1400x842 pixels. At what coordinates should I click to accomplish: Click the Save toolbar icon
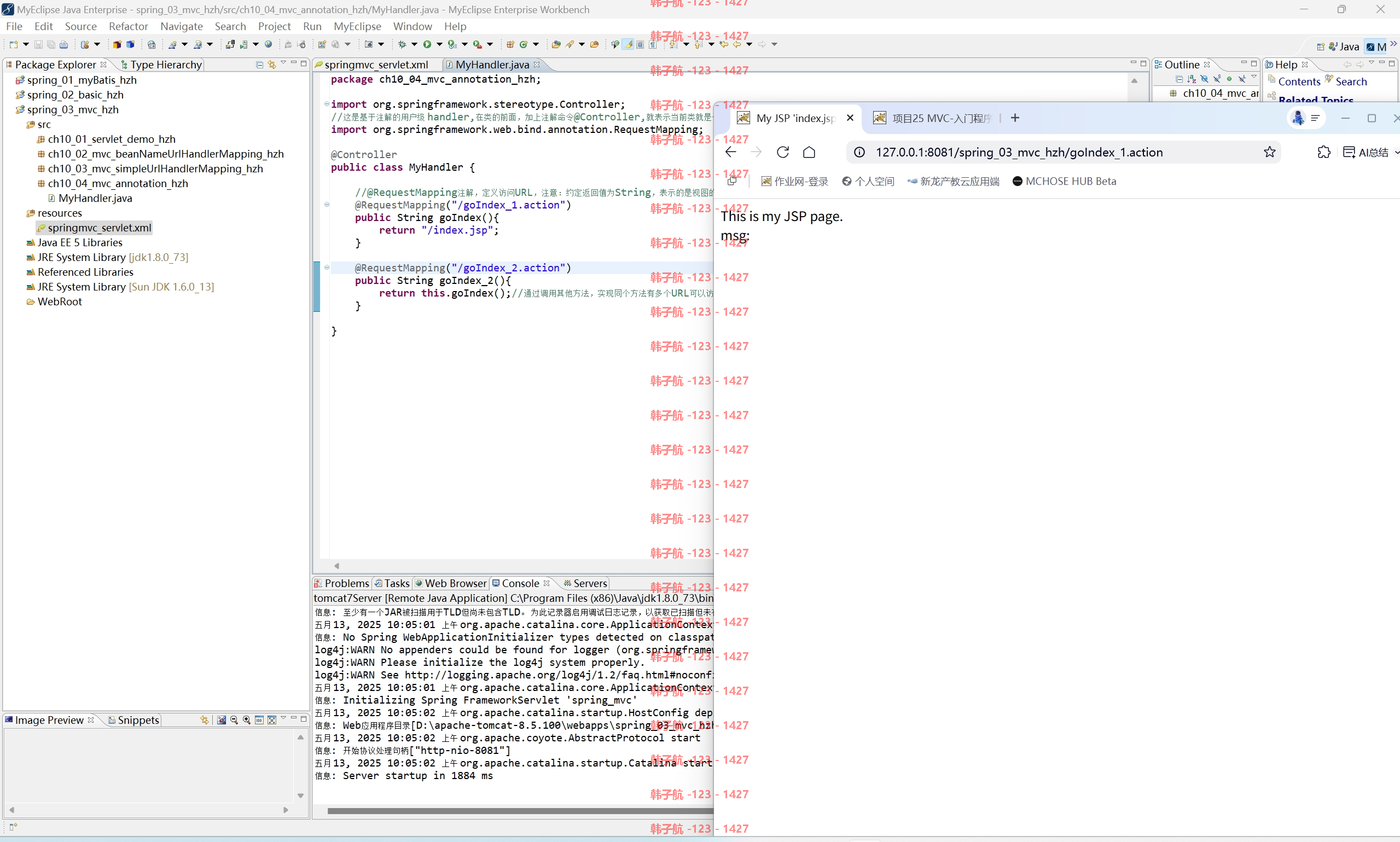click(38, 44)
